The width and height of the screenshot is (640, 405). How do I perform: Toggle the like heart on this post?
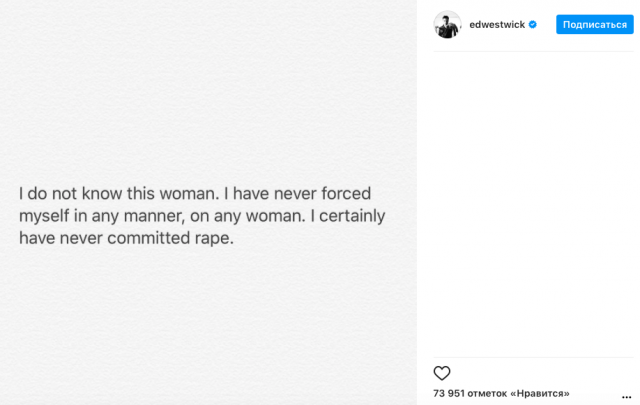tap(442, 373)
